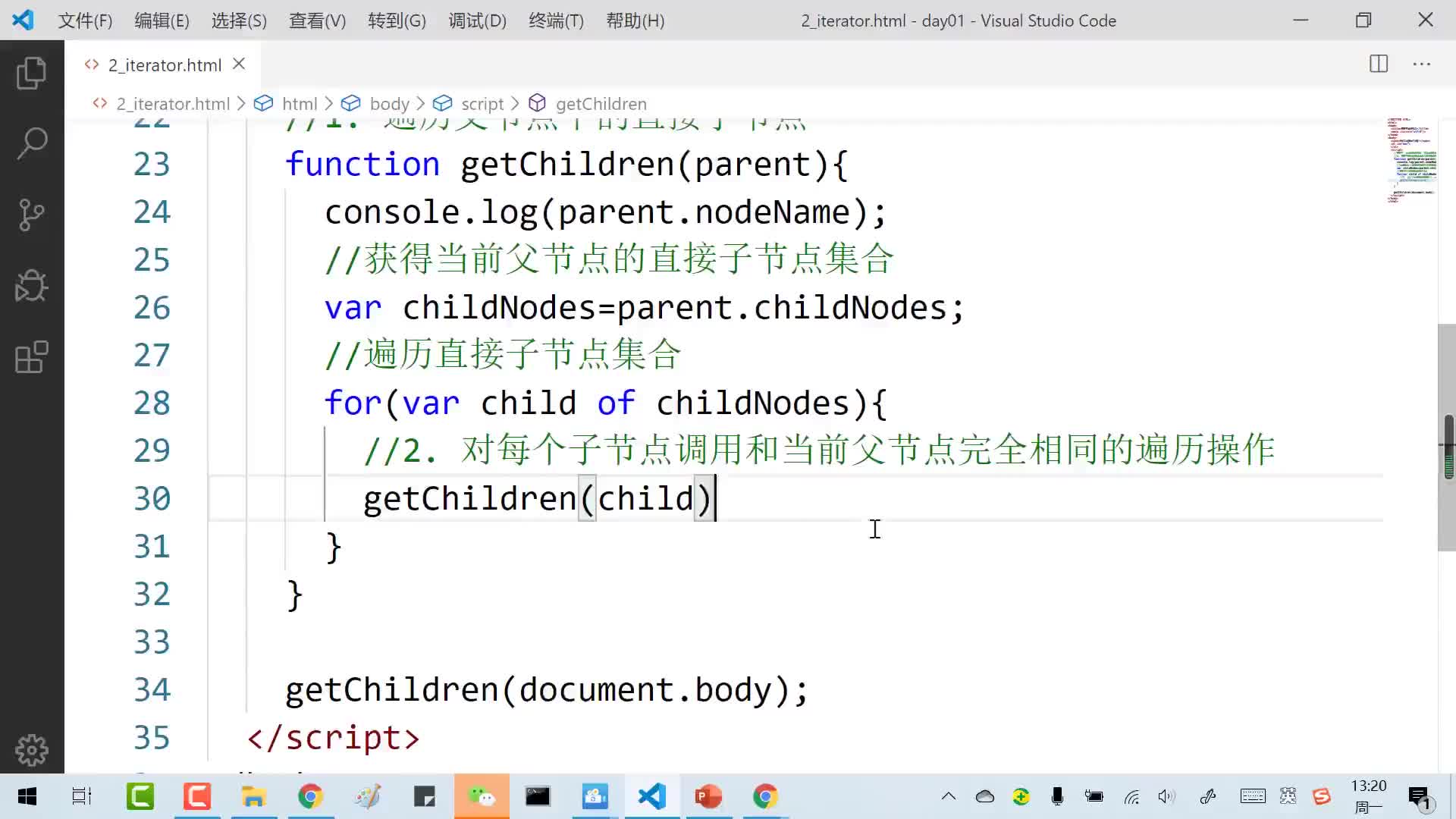Open the red Camtasia recorder taskbar icon

coord(197,796)
